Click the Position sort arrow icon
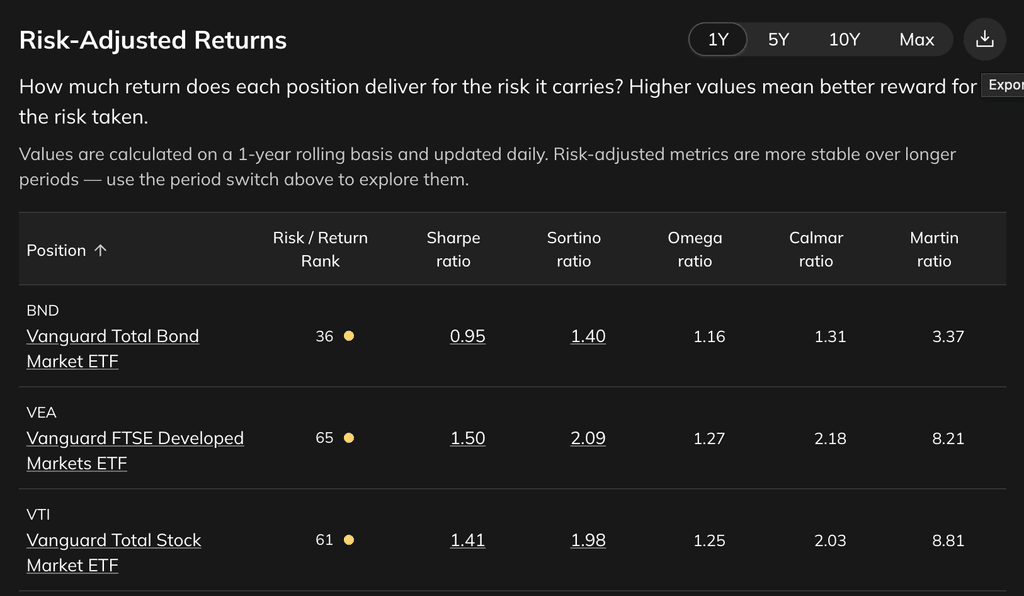 click(100, 250)
